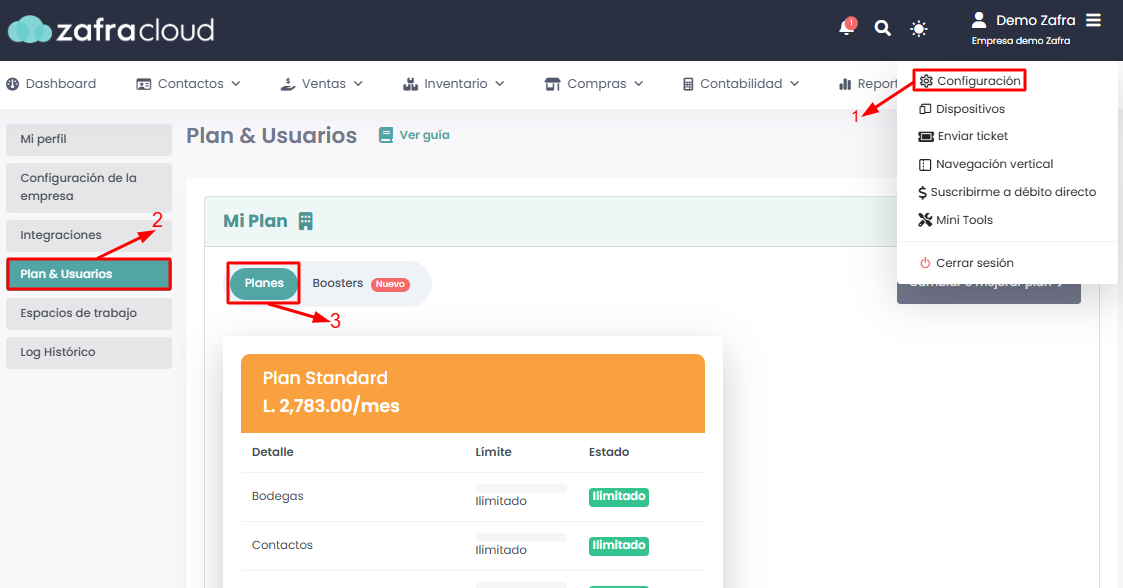Switch to the Boosters tab
Viewport: 1123px width, 588px height.
(360, 284)
